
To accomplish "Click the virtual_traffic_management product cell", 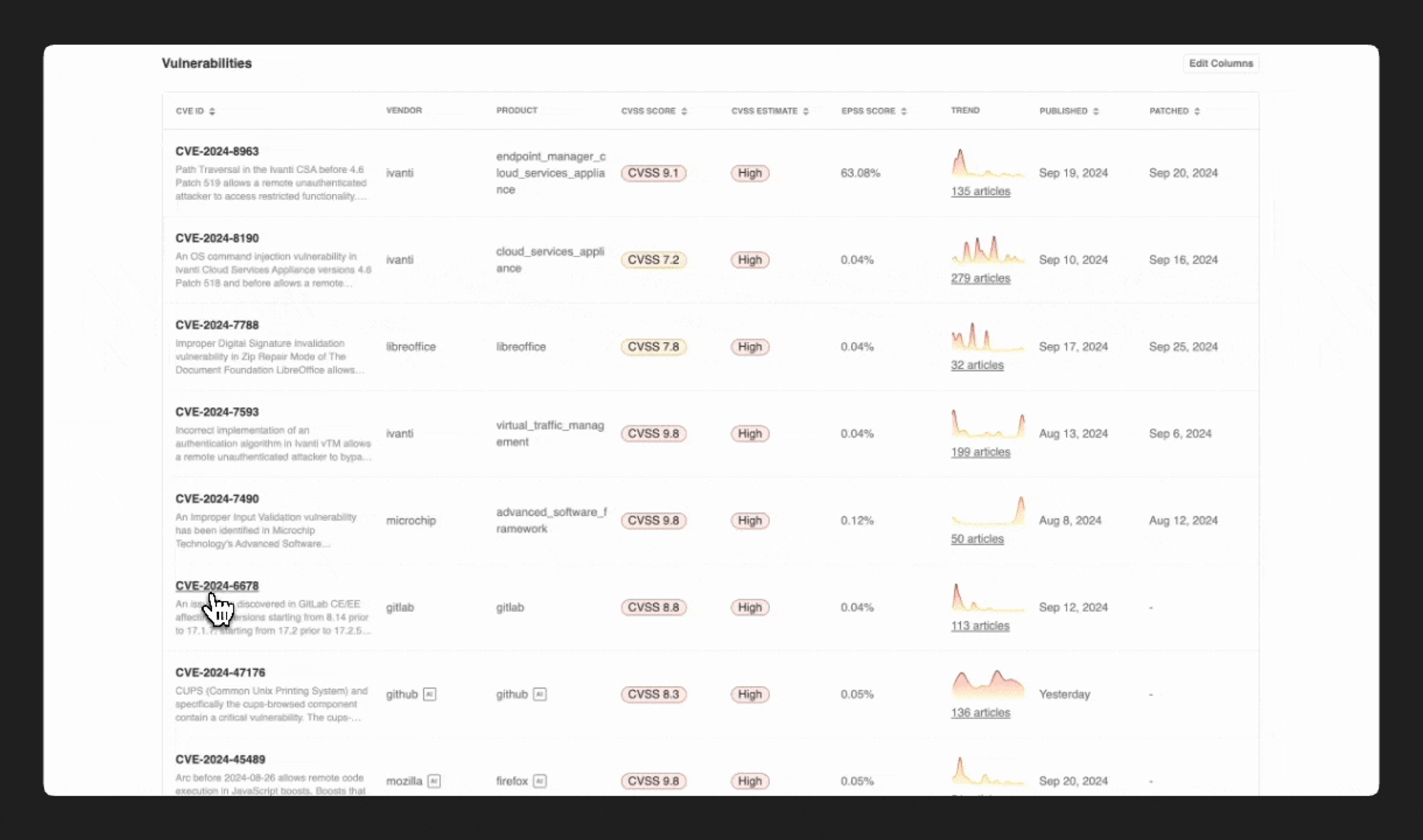I will [x=550, y=434].
